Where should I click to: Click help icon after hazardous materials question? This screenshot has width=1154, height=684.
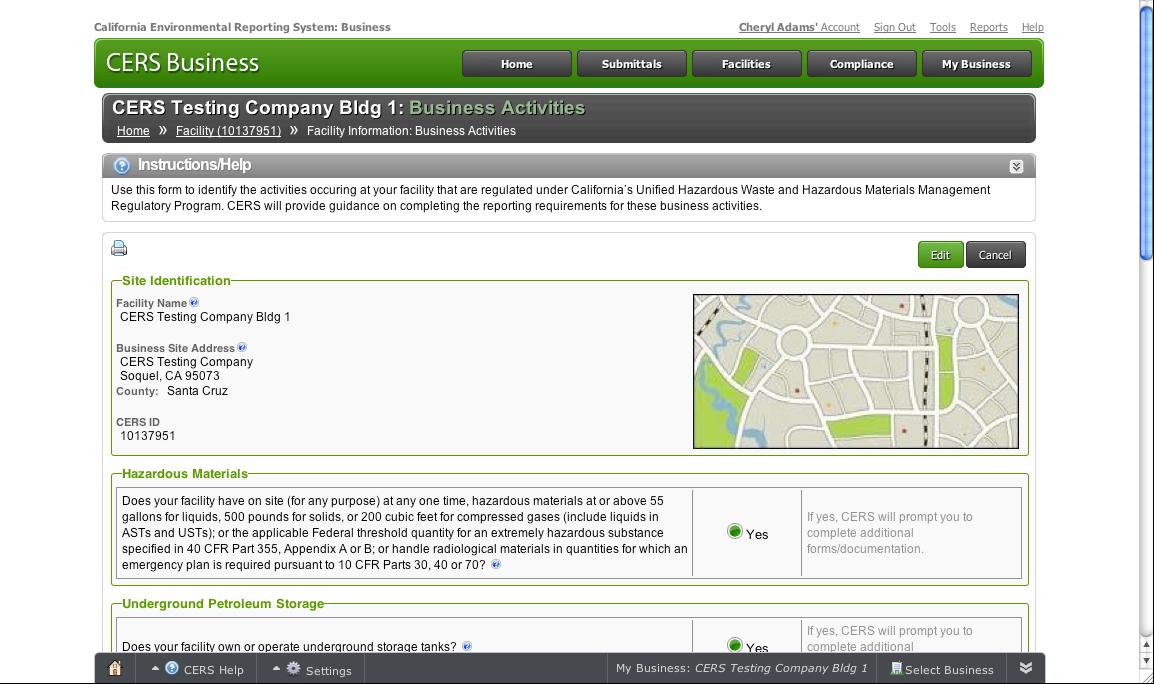pyautogui.click(x=495, y=565)
